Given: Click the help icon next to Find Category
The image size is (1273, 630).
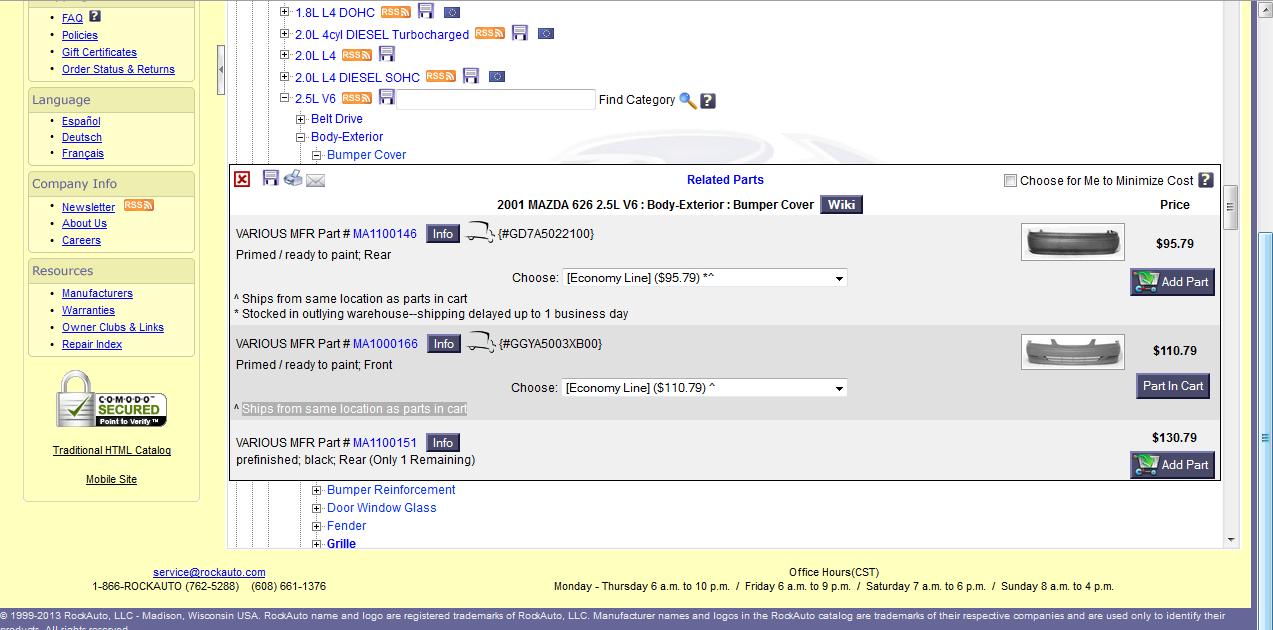Looking at the screenshot, I should [x=708, y=100].
